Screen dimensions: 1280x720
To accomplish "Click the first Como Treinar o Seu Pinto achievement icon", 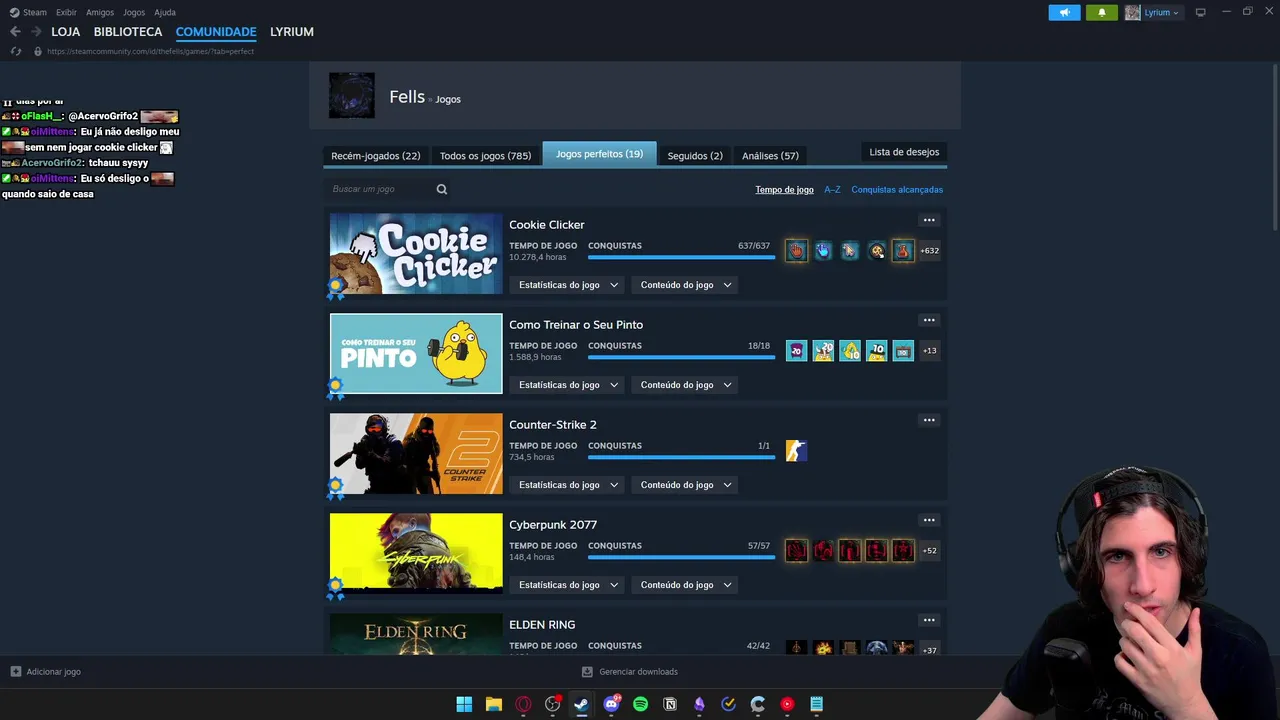I will 796,351.
